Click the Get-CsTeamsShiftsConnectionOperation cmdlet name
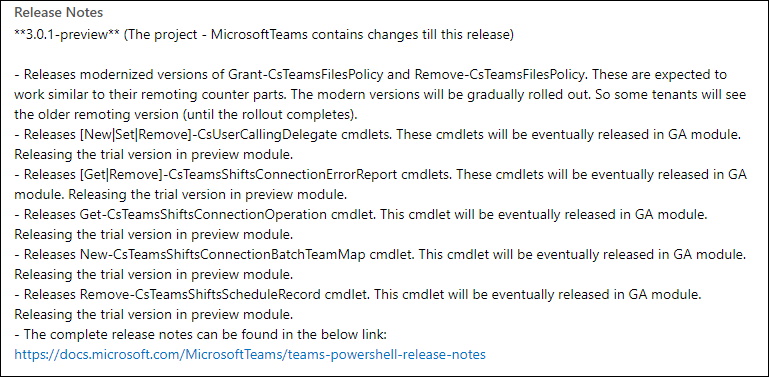 pos(203,214)
